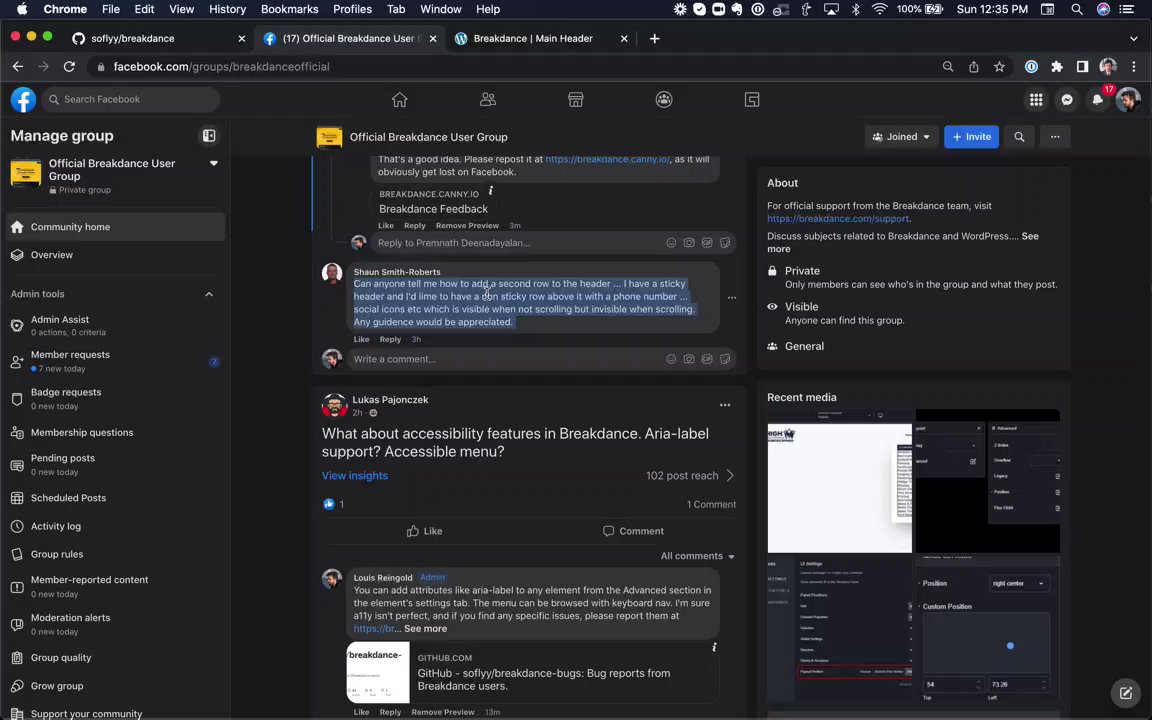Collapse Admin tools section
This screenshot has height=720, width=1152.
tap(209, 294)
